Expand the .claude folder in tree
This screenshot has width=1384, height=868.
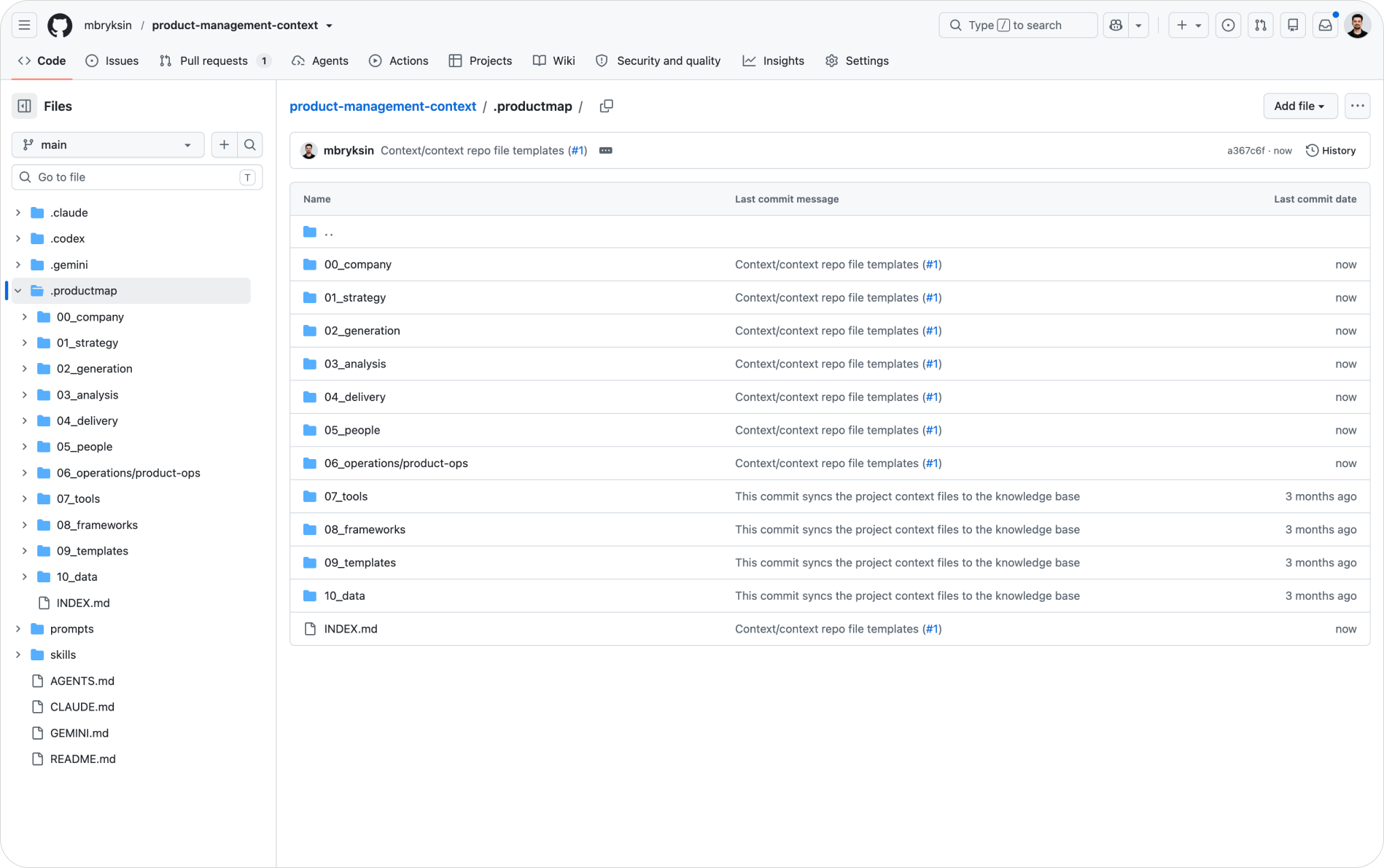[18, 213]
